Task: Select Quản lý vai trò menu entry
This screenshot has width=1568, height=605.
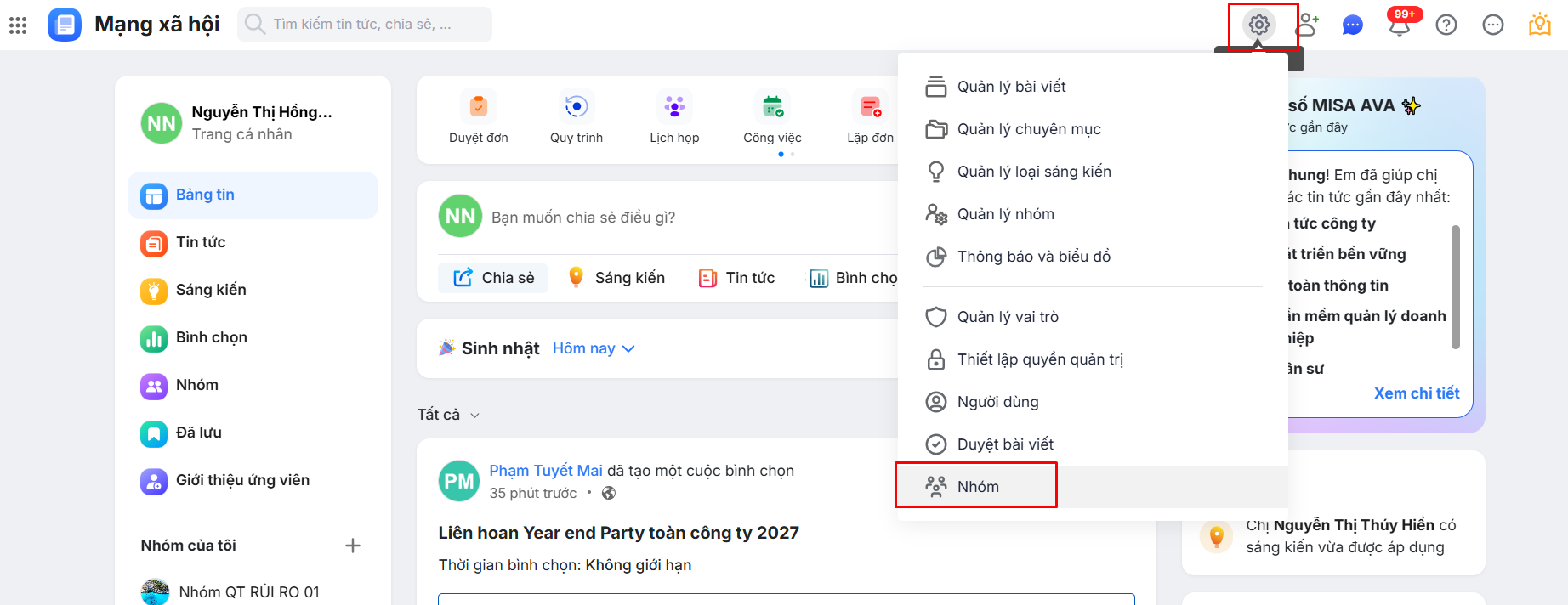Action: point(1008,317)
